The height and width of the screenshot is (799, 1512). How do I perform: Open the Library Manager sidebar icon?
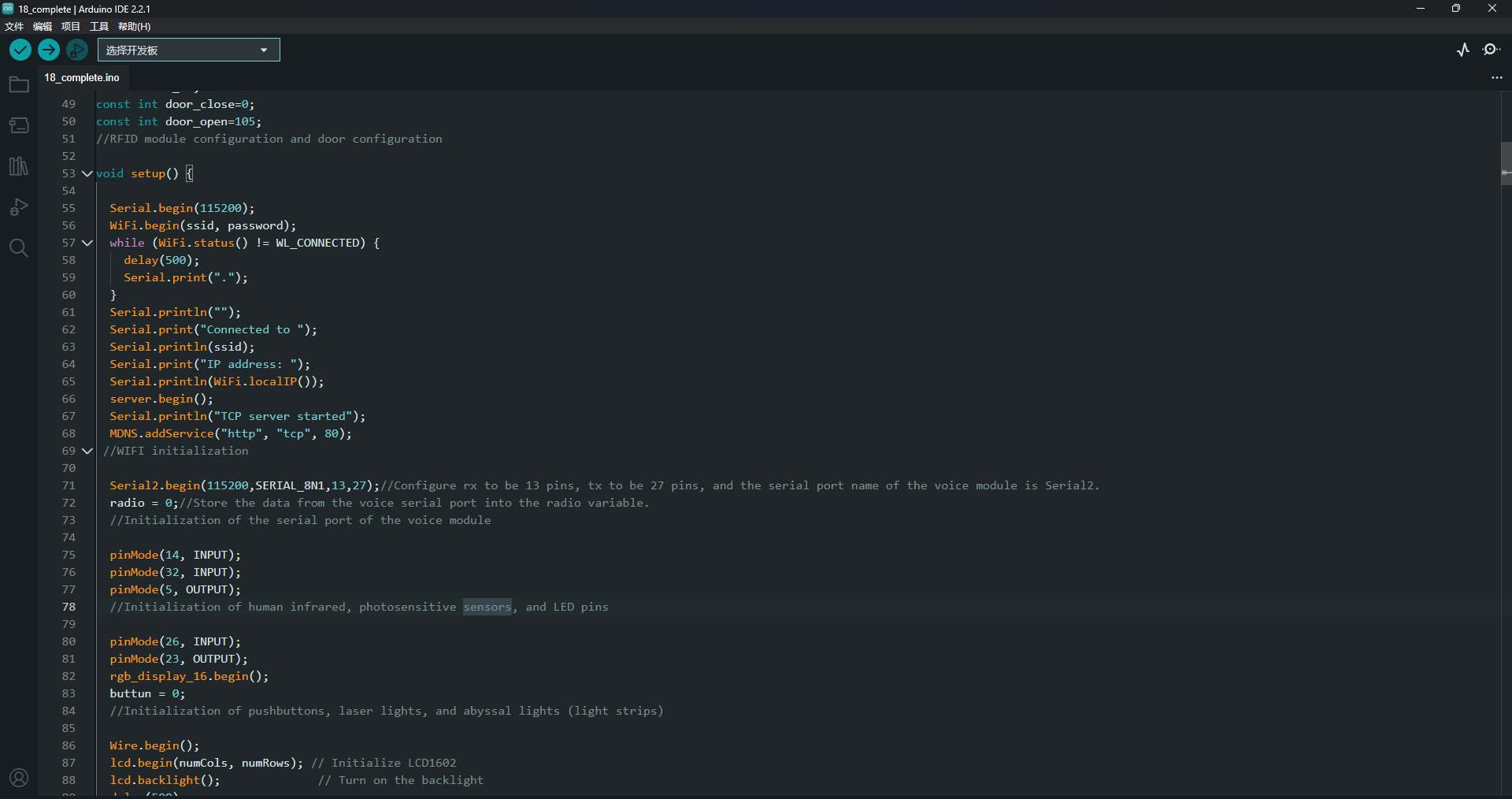[x=19, y=166]
